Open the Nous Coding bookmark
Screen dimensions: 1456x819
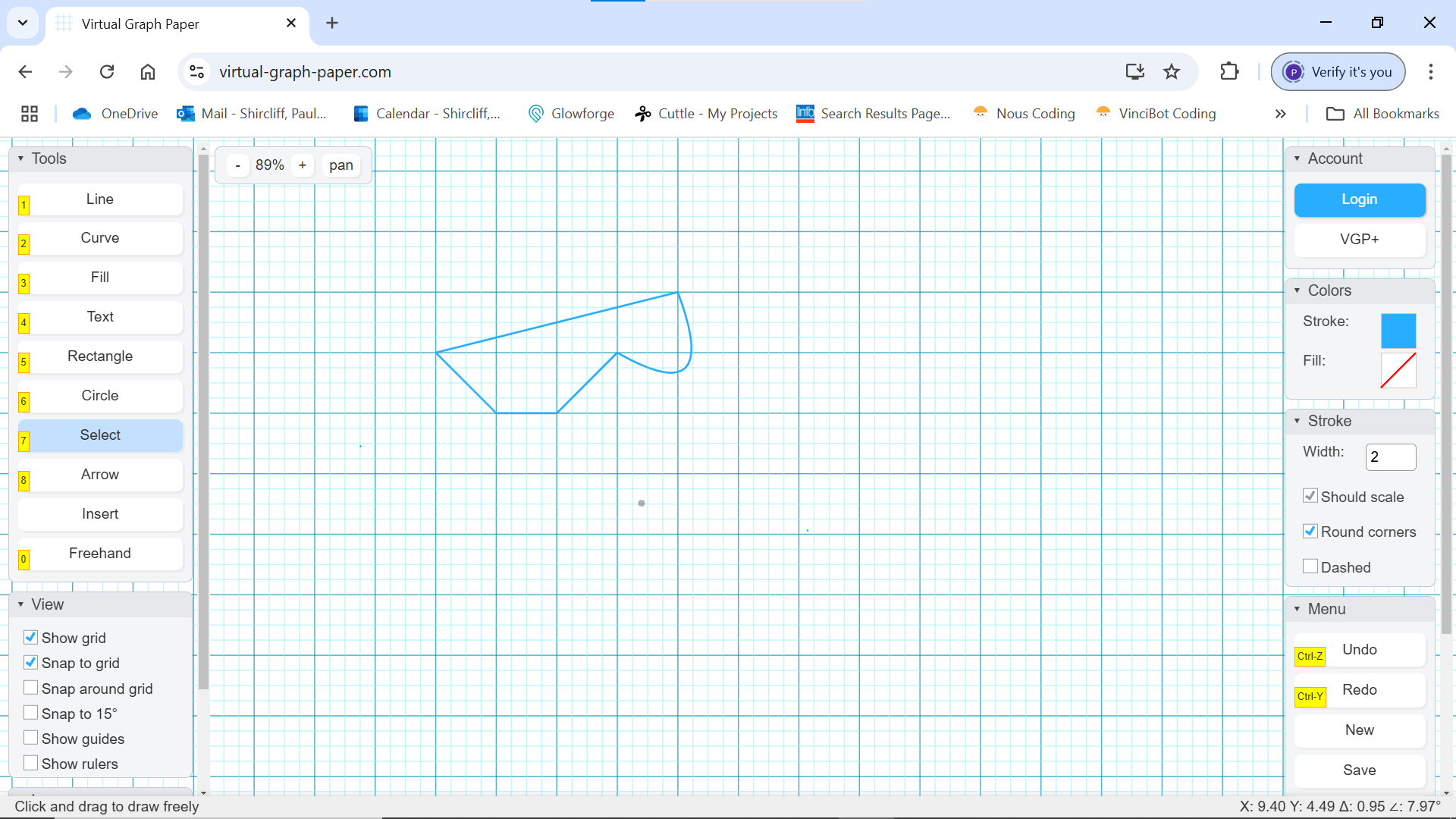point(1036,113)
